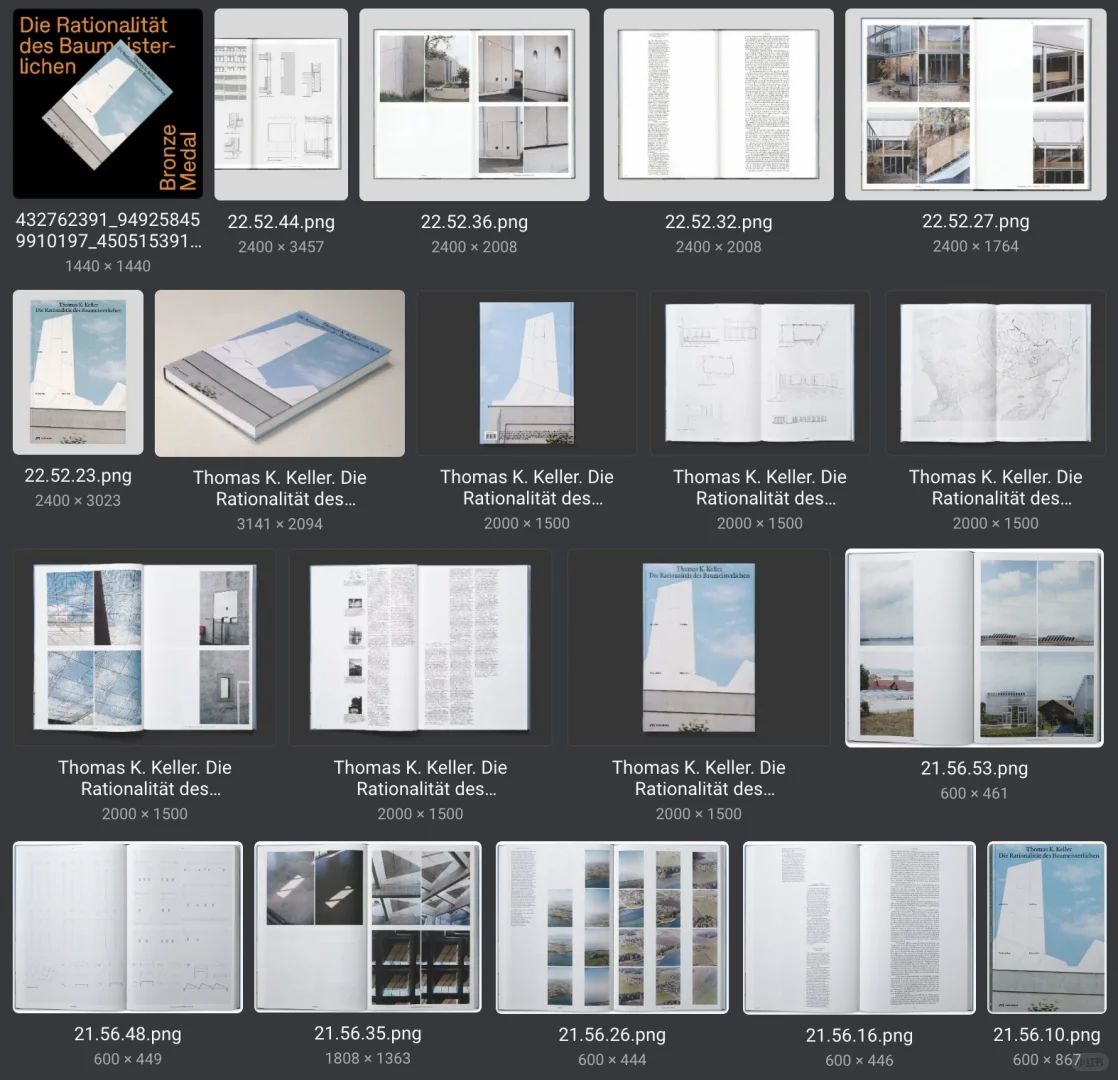This screenshot has height=1080, width=1118.
Task: Select the 22.52.44.png thumbnail
Action: [x=281, y=104]
